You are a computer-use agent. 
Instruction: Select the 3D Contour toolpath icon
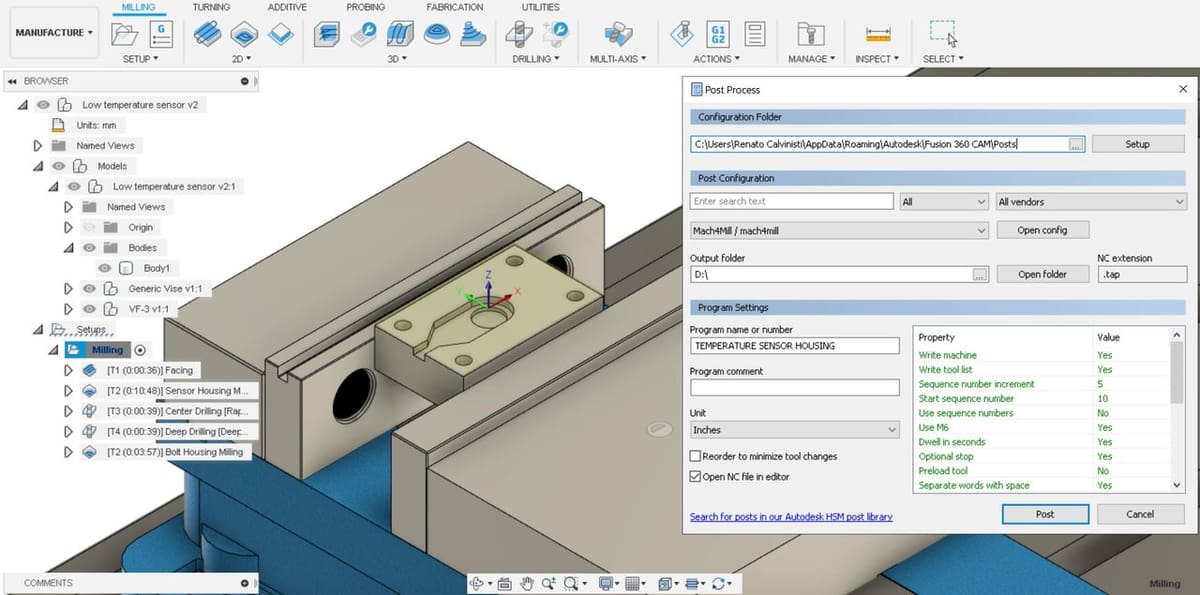click(x=436, y=34)
